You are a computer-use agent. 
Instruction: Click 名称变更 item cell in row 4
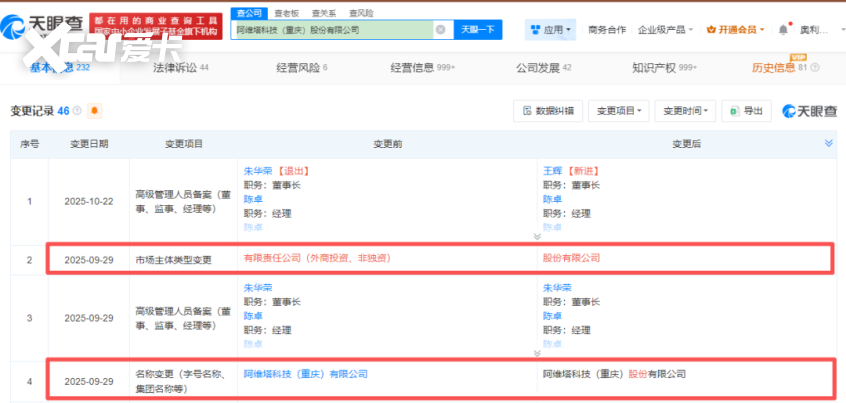183,380
